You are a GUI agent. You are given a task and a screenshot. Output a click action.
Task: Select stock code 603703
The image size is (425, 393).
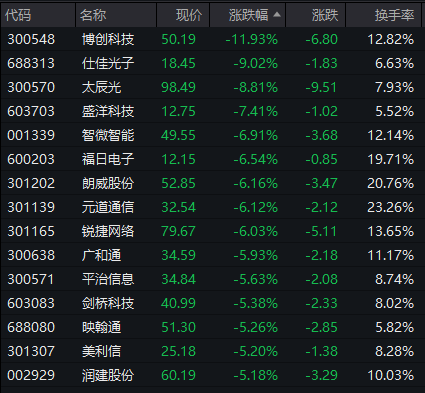coord(31,111)
